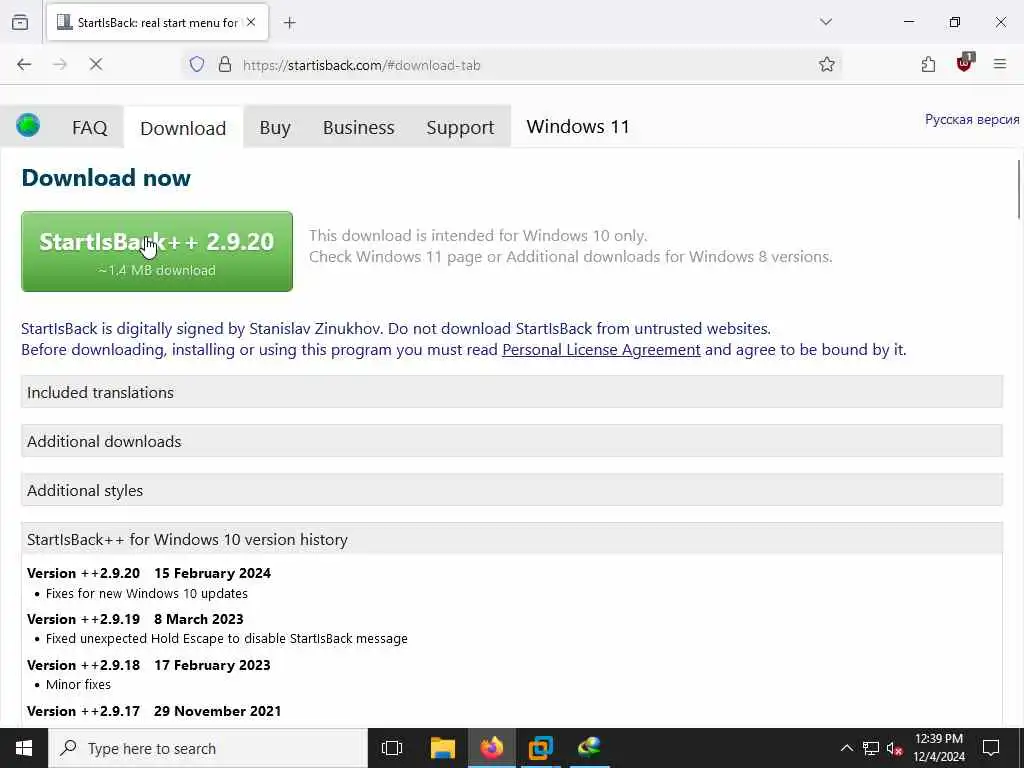
Task: Open the Windows 11 page link
Action: coord(578,126)
